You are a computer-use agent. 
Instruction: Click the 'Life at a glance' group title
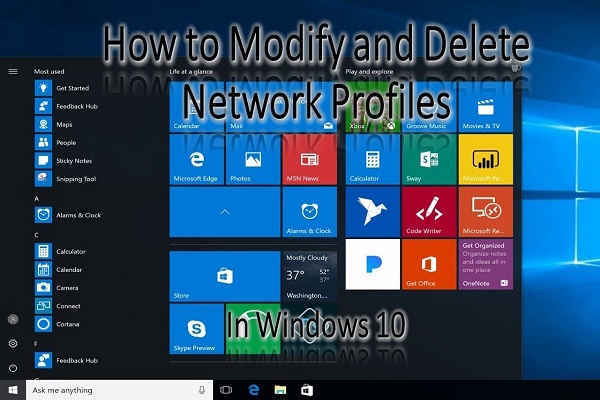point(191,72)
